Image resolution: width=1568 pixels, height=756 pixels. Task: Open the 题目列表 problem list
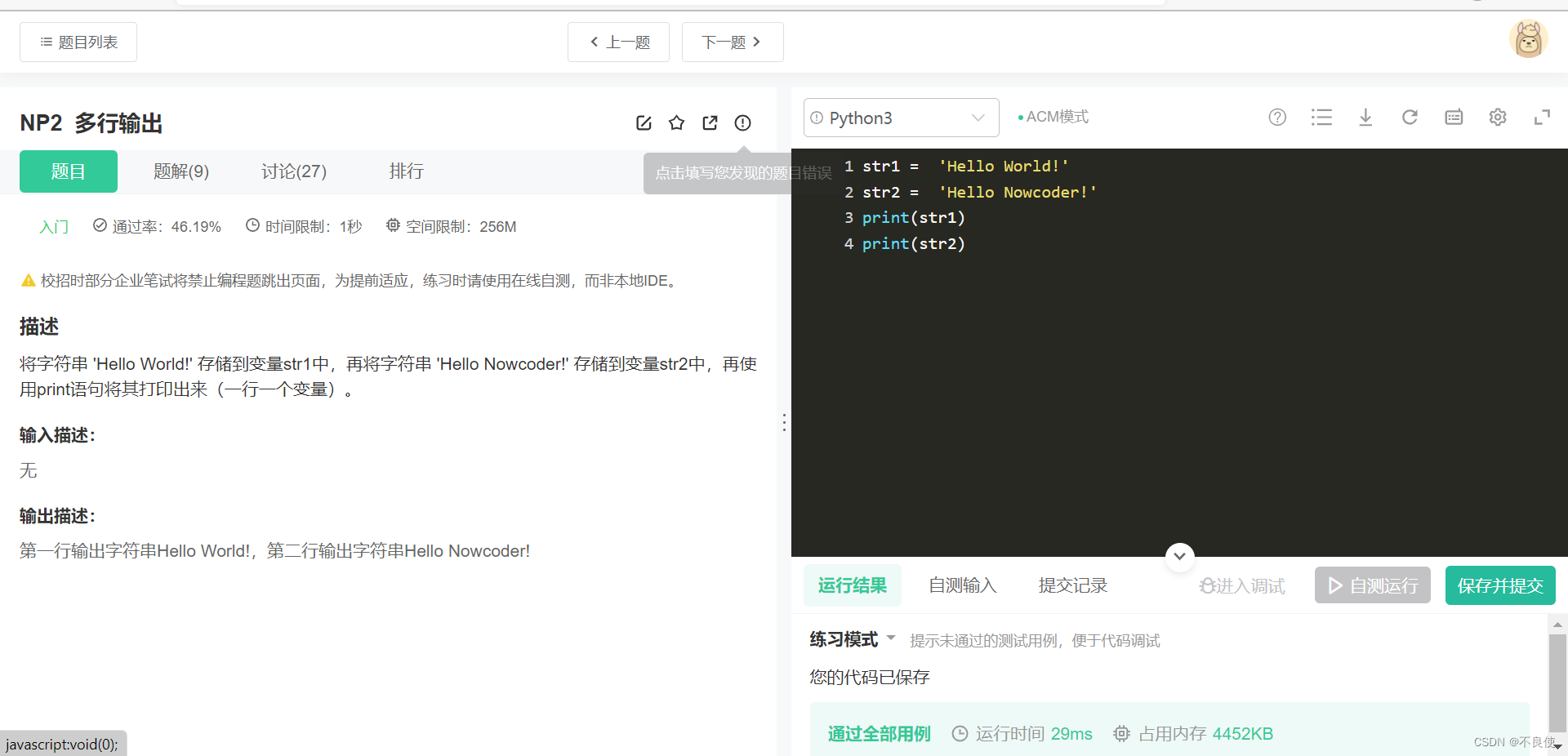(x=78, y=42)
